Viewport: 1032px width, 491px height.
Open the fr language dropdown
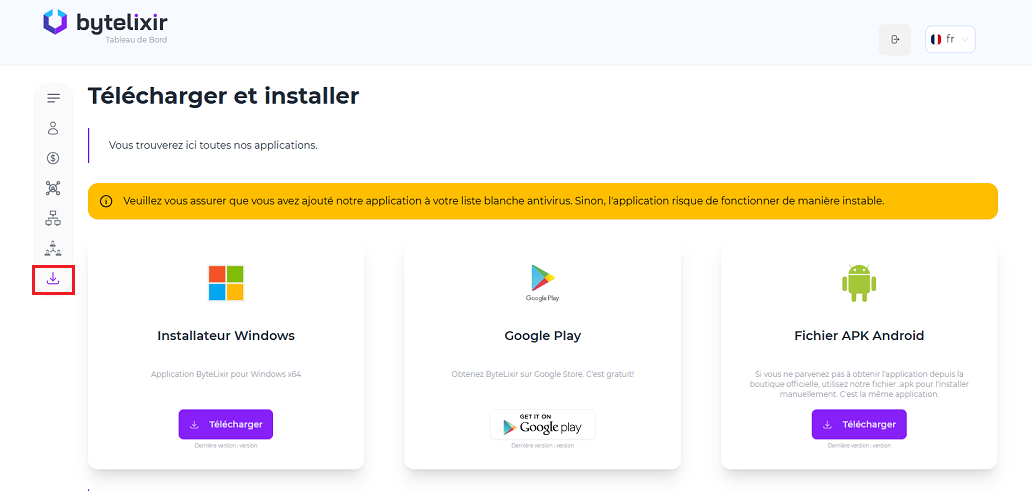pyautogui.click(x=950, y=39)
